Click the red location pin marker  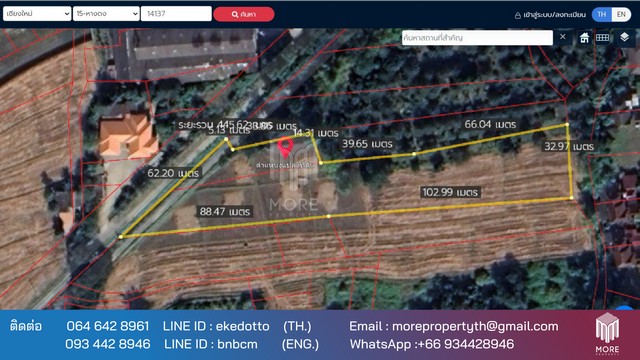[285, 147]
